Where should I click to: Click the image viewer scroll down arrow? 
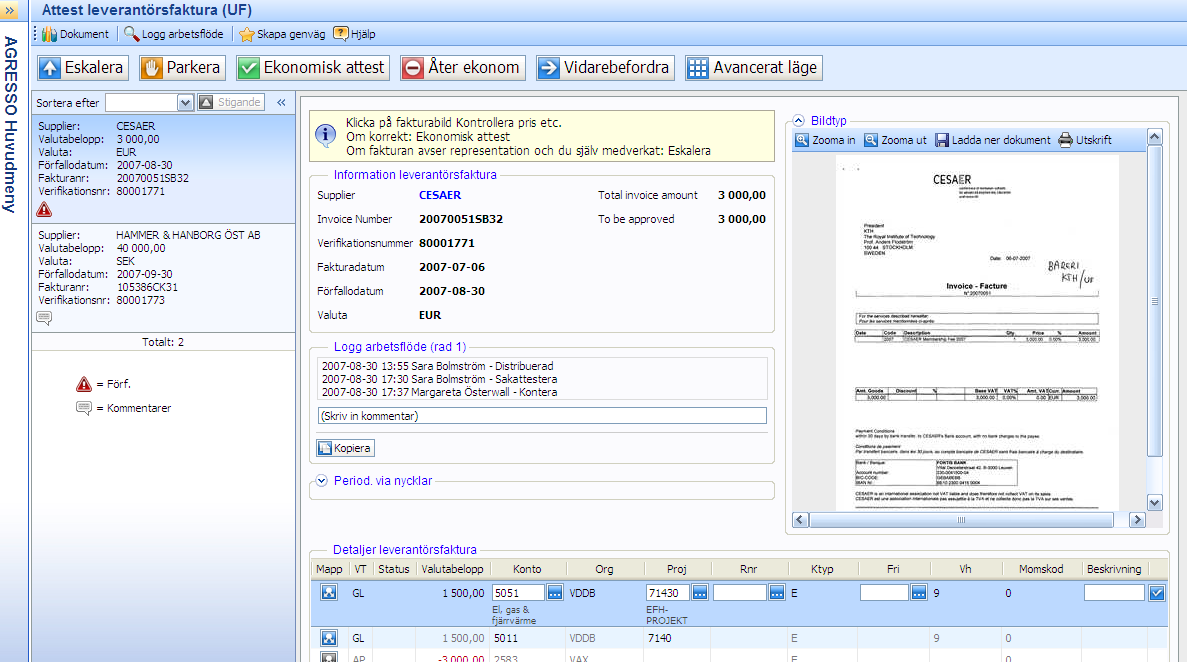(x=1154, y=502)
